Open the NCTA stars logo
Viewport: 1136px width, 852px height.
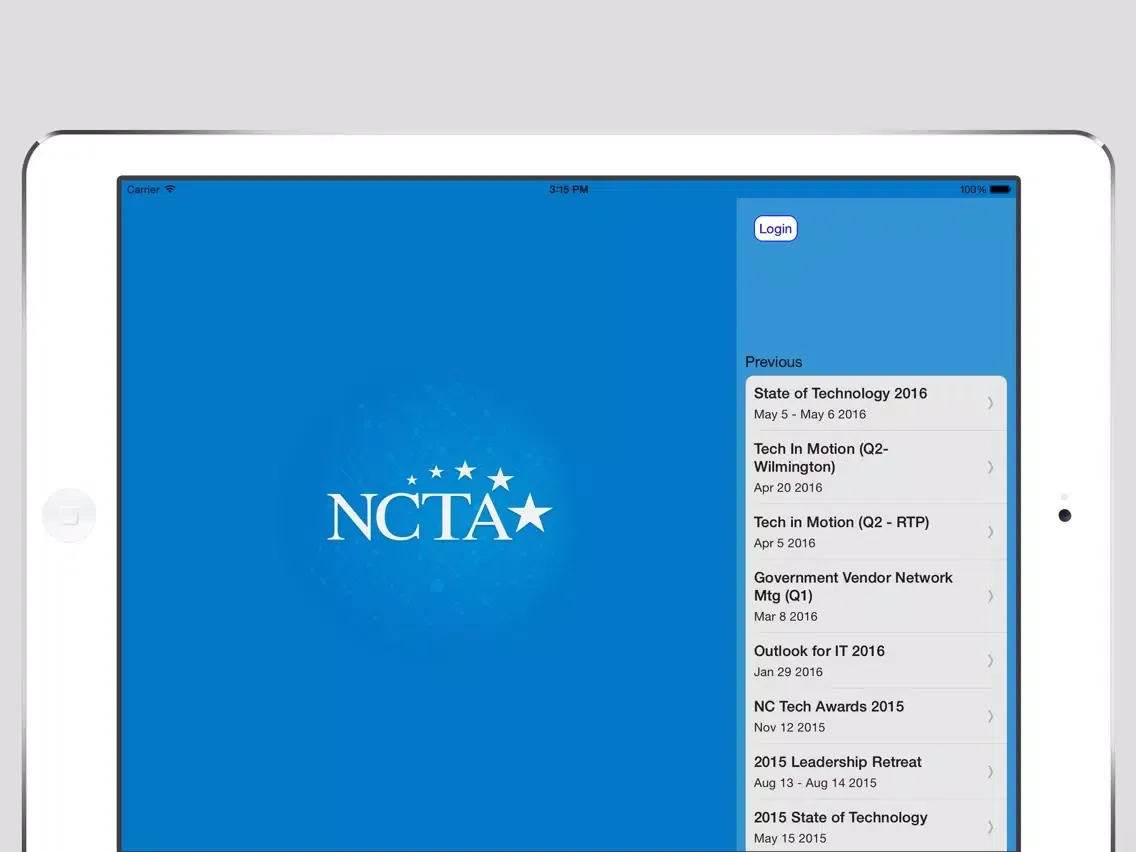point(439,502)
